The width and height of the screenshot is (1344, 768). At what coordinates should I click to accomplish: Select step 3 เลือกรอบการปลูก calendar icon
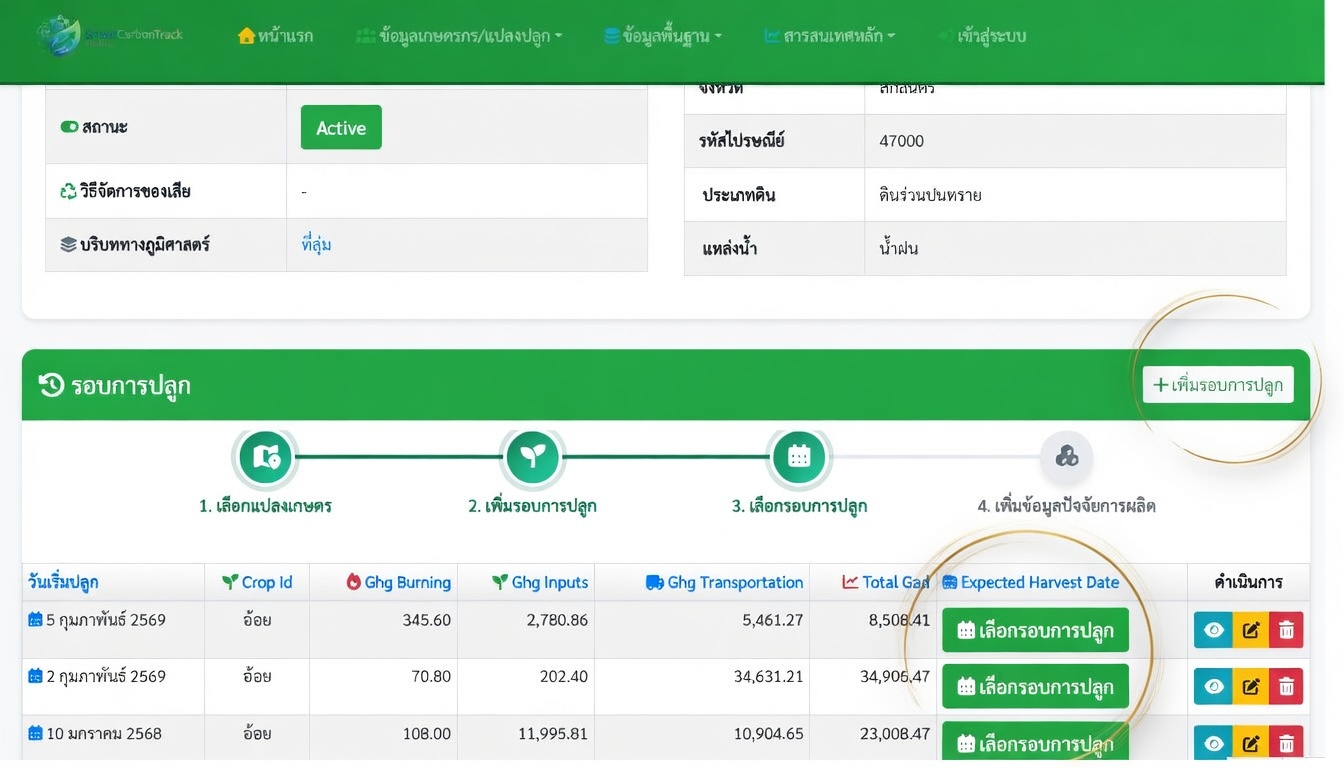pyautogui.click(x=799, y=457)
